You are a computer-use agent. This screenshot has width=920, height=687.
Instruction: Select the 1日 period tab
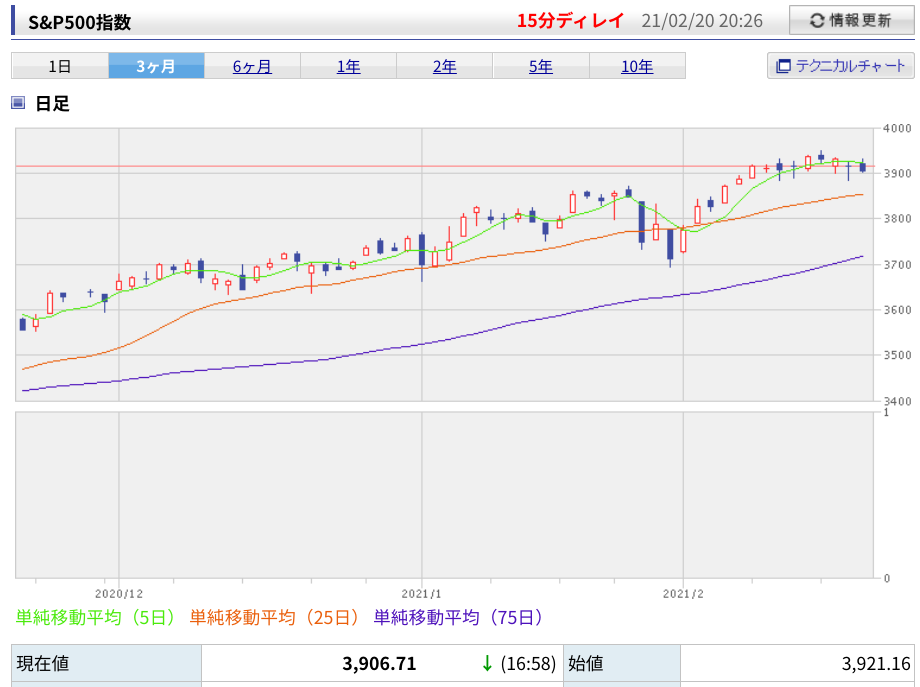coord(60,66)
